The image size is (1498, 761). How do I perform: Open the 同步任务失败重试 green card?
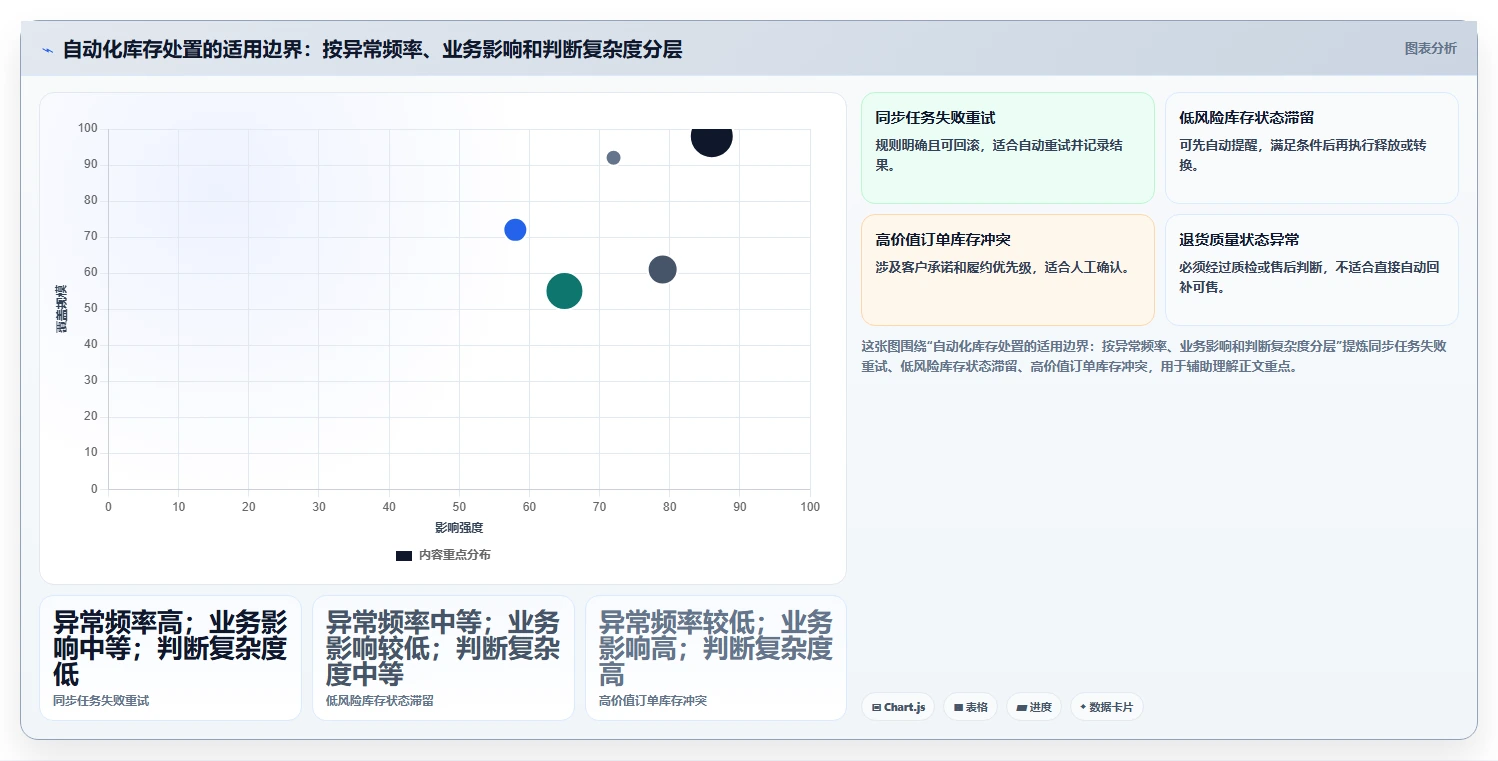click(x=1007, y=148)
